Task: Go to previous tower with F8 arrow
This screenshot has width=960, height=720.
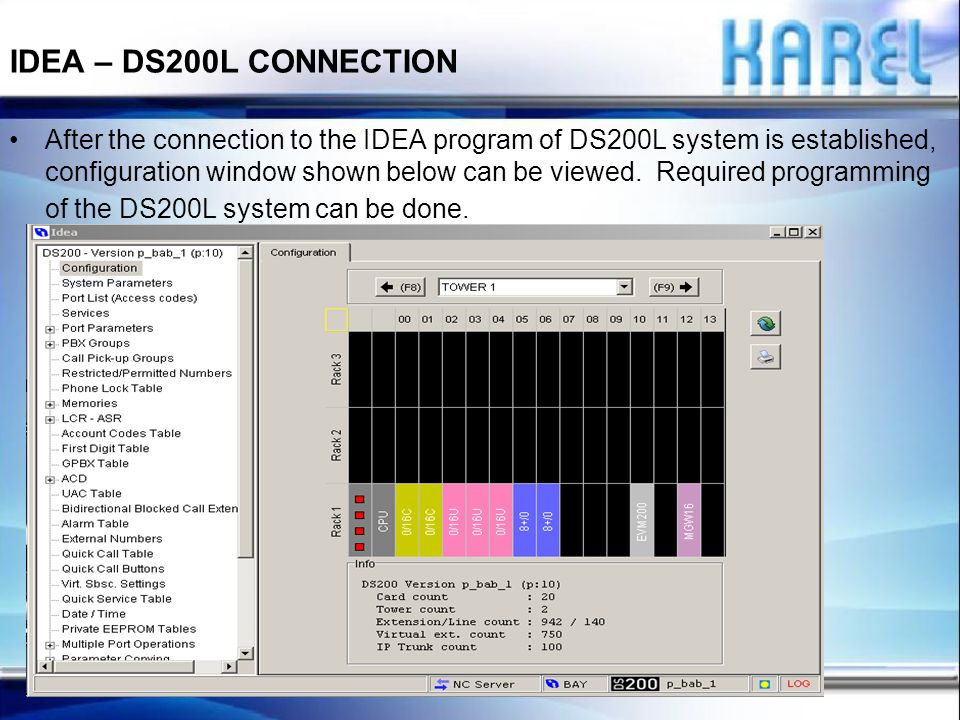Action: (x=400, y=287)
